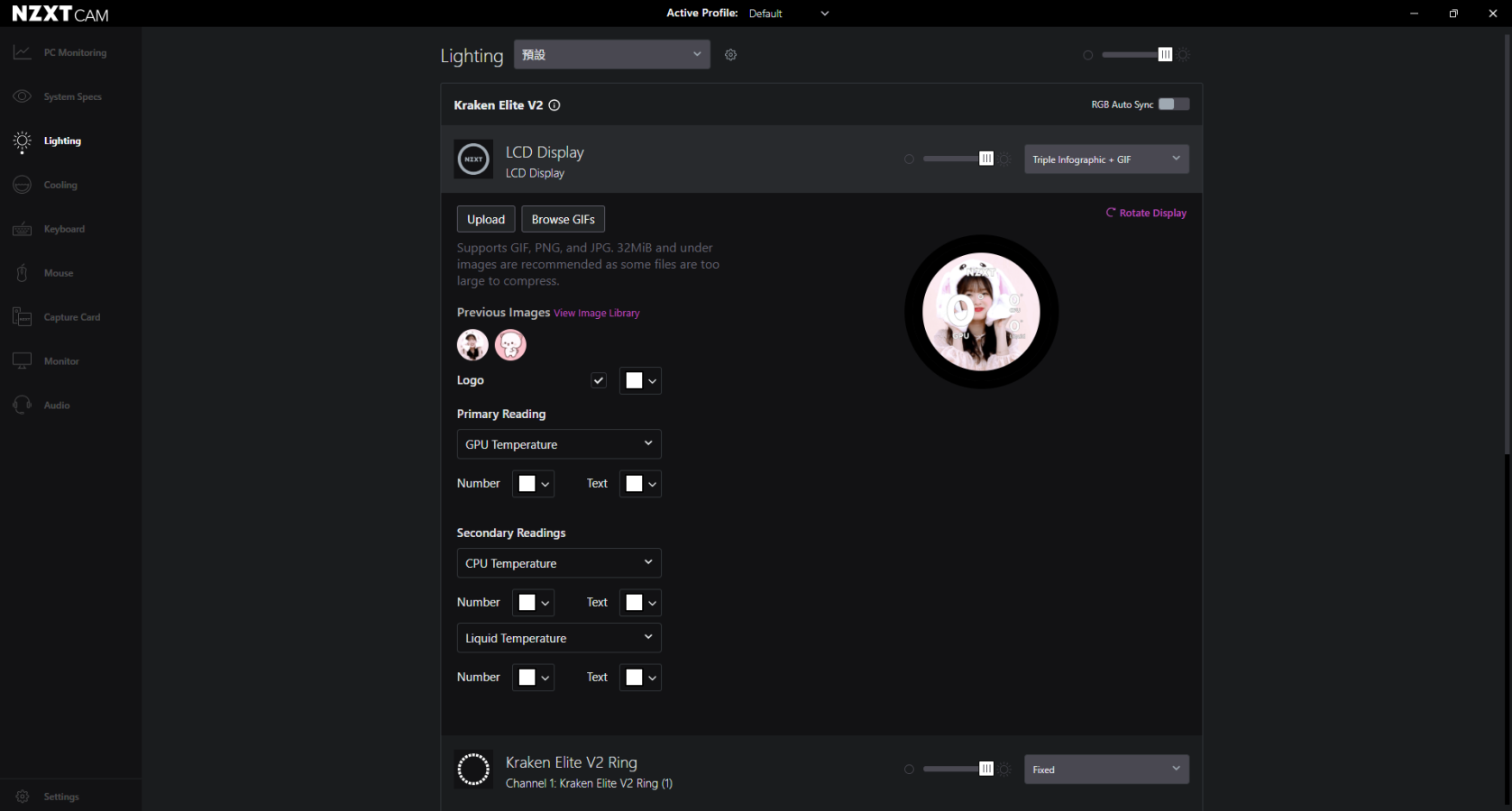Click the Upload button

pos(485,220)
